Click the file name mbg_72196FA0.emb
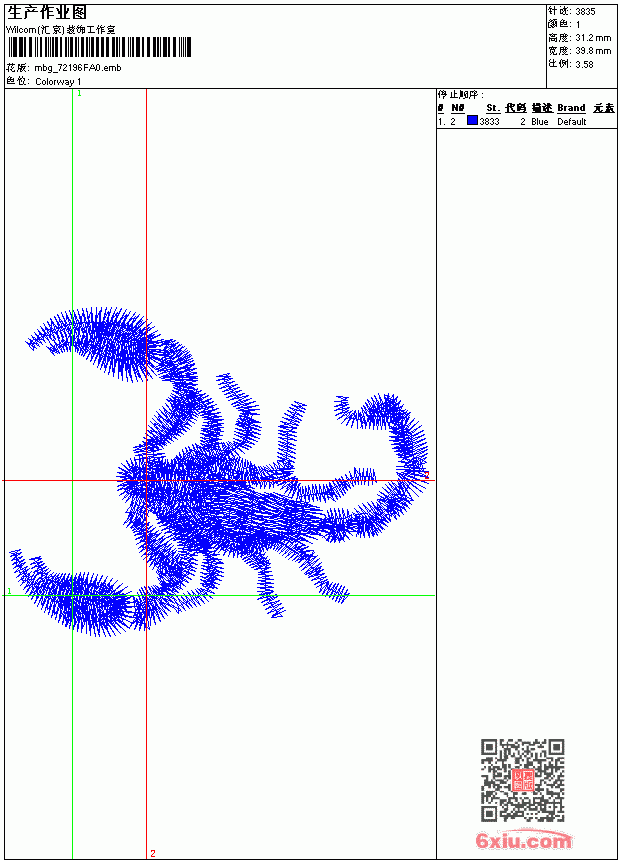 [78, 68]
